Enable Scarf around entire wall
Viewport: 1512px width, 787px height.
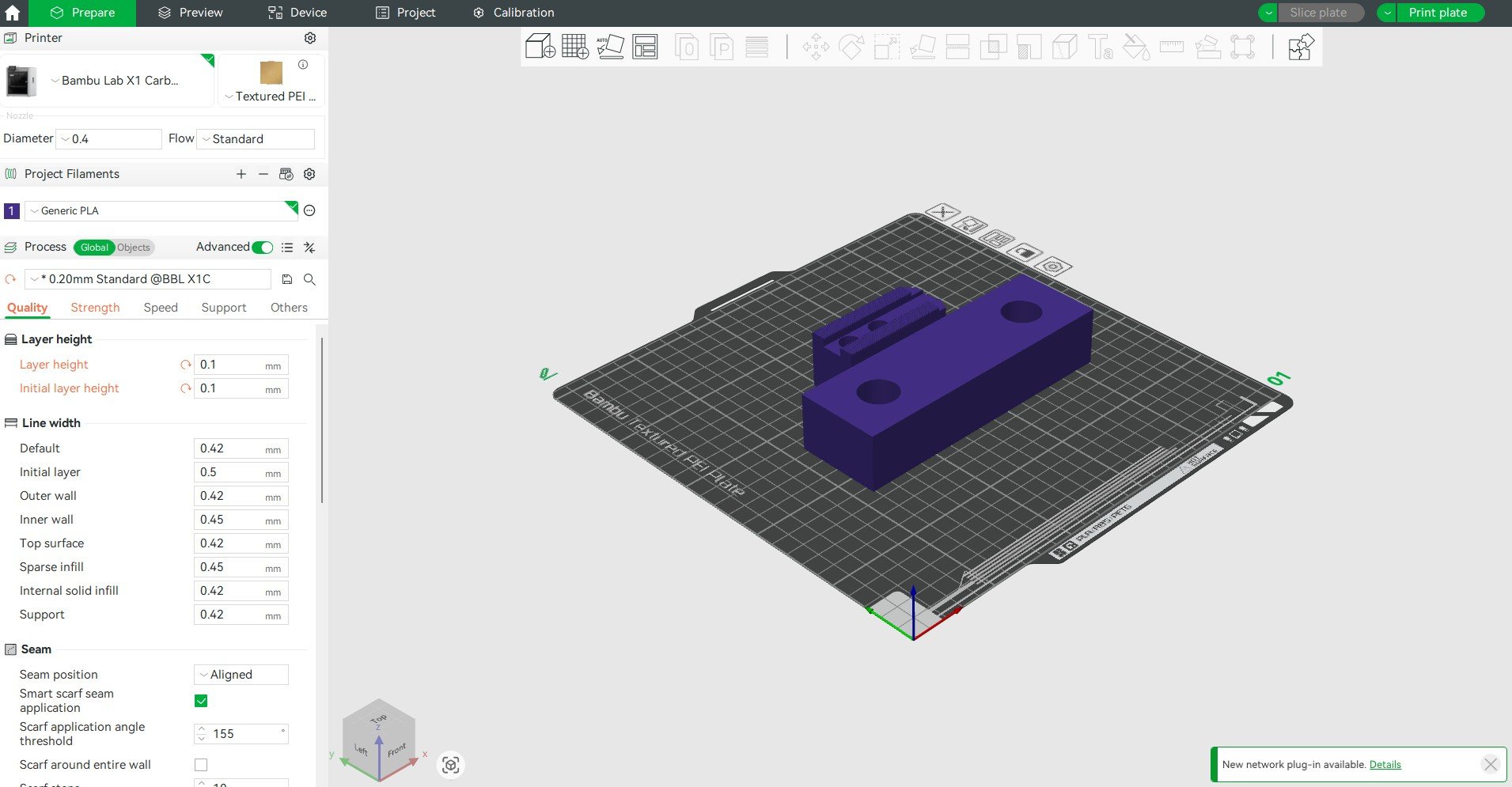201,764
